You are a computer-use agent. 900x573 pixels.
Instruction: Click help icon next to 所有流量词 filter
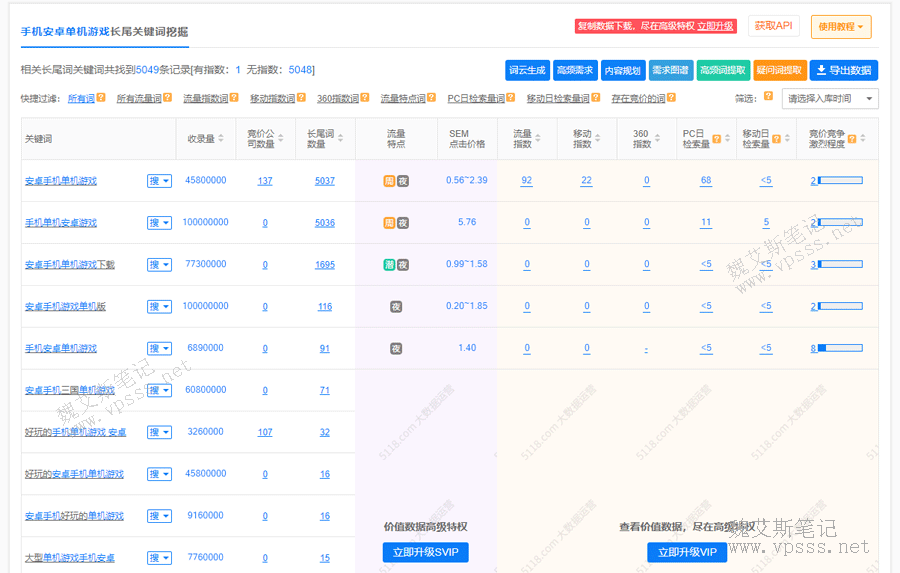168,98
